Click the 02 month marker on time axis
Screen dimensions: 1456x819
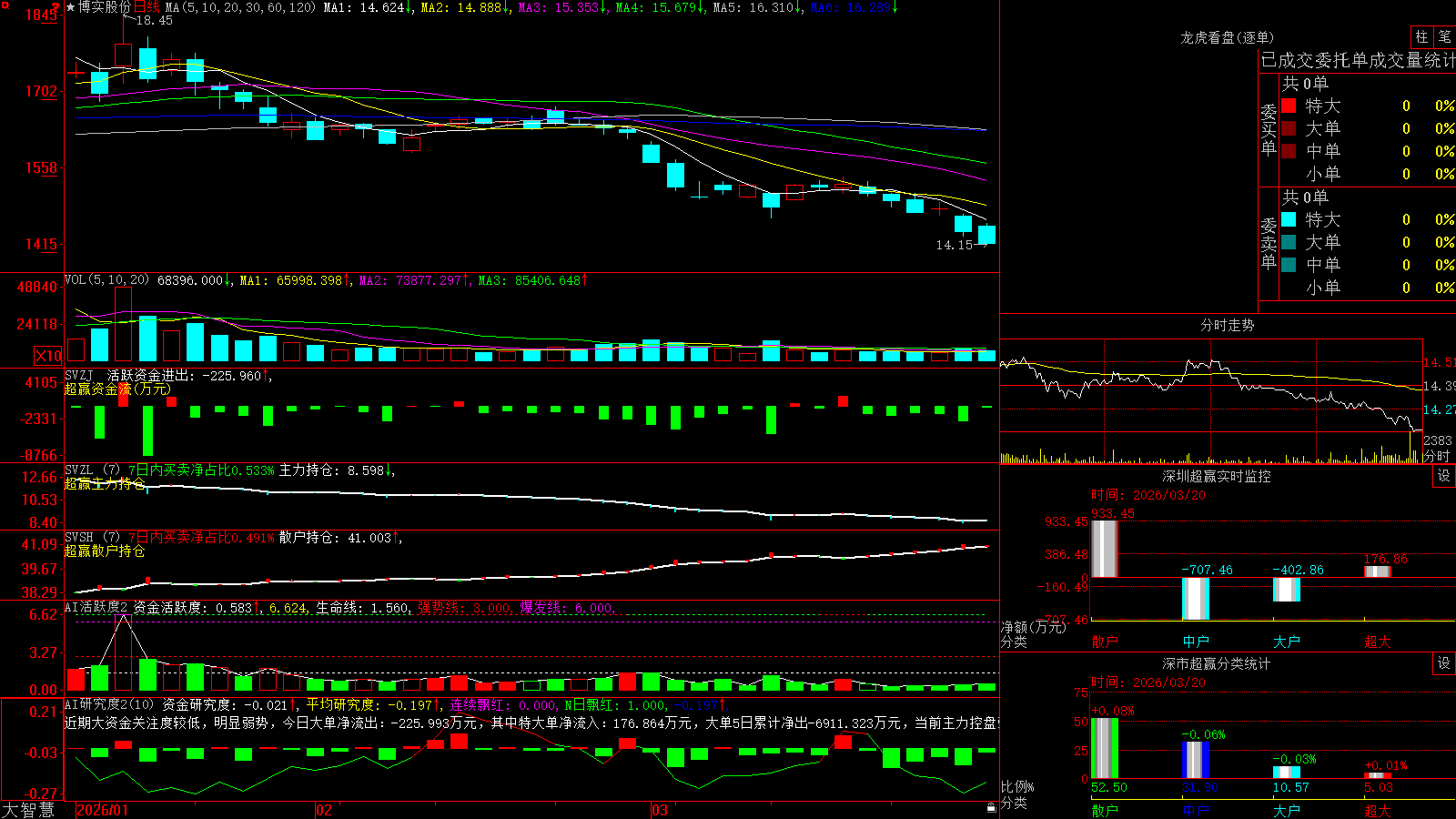coord(323,810)
